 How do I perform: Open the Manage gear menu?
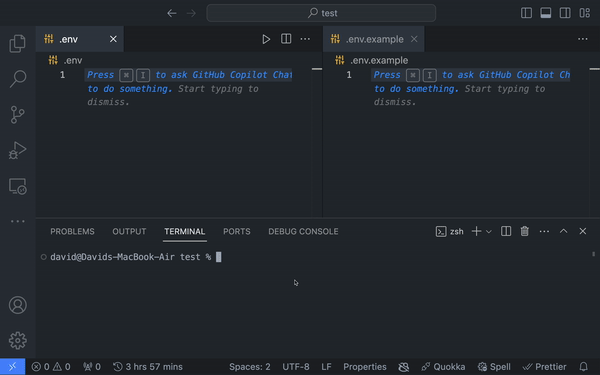(x=18, y=340)
